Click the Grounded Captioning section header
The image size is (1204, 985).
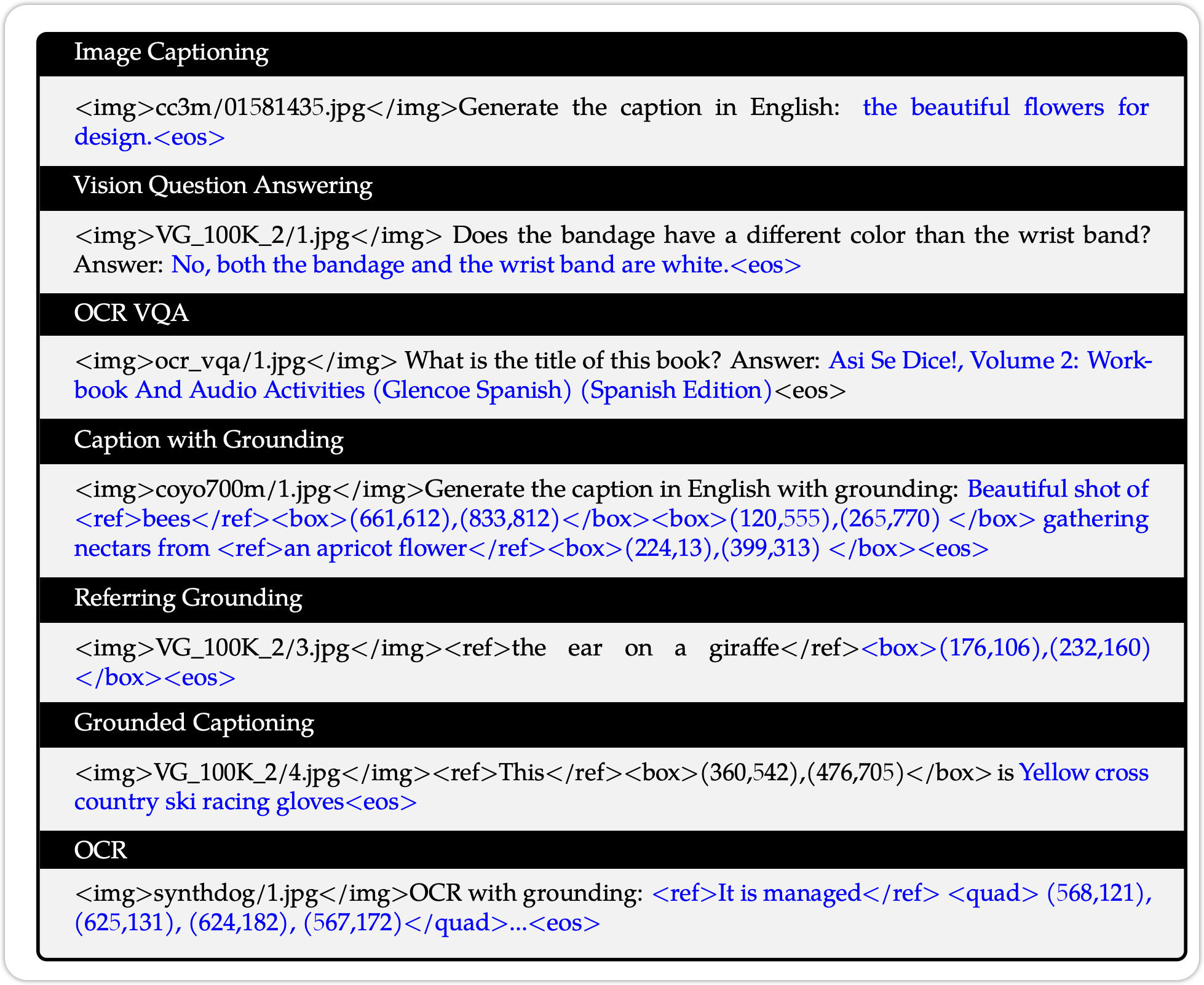[x=194, y=723]
